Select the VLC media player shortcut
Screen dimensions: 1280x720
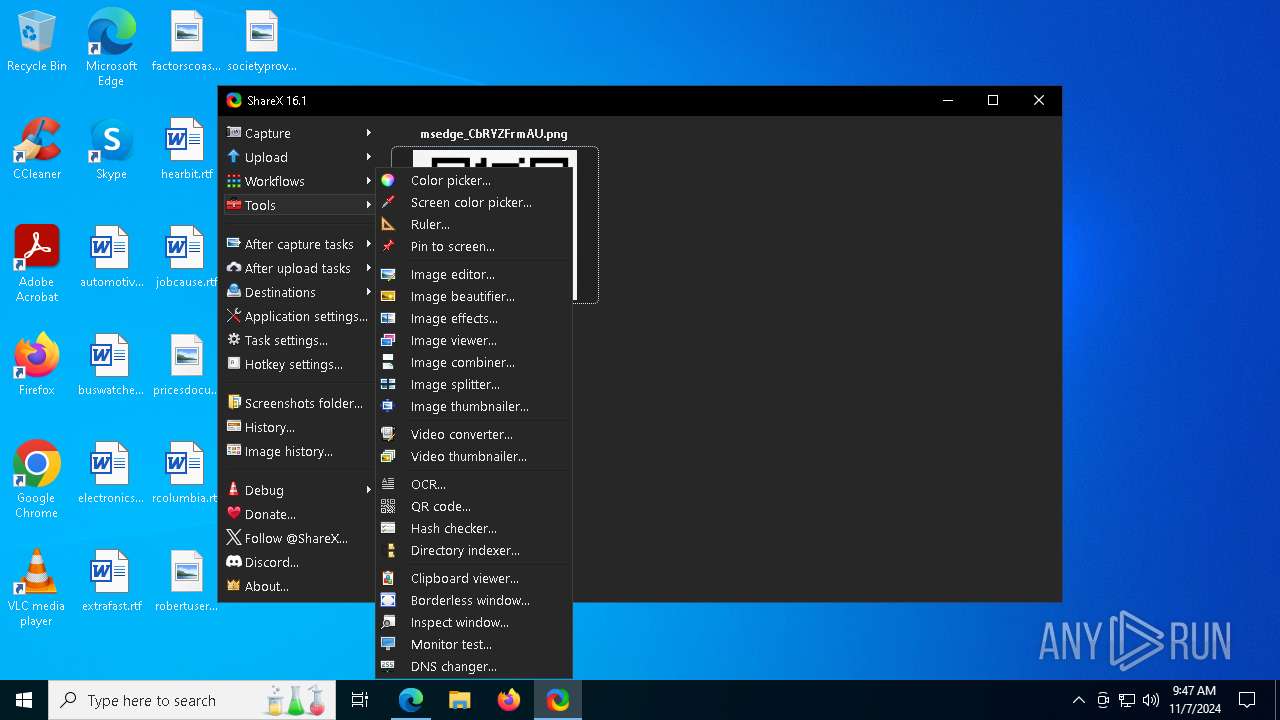click(x=37, y=589)
